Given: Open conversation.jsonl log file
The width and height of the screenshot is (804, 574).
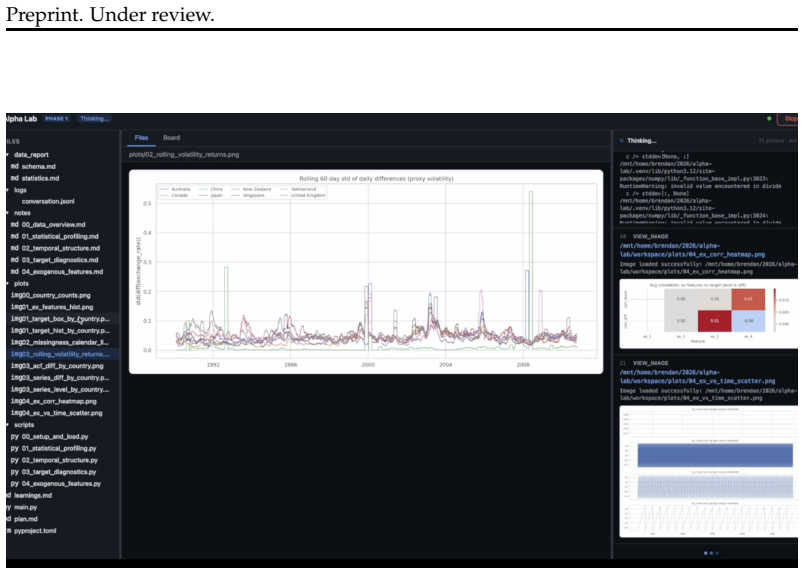Looking at the screenshot, I should (x=48, y=202).
